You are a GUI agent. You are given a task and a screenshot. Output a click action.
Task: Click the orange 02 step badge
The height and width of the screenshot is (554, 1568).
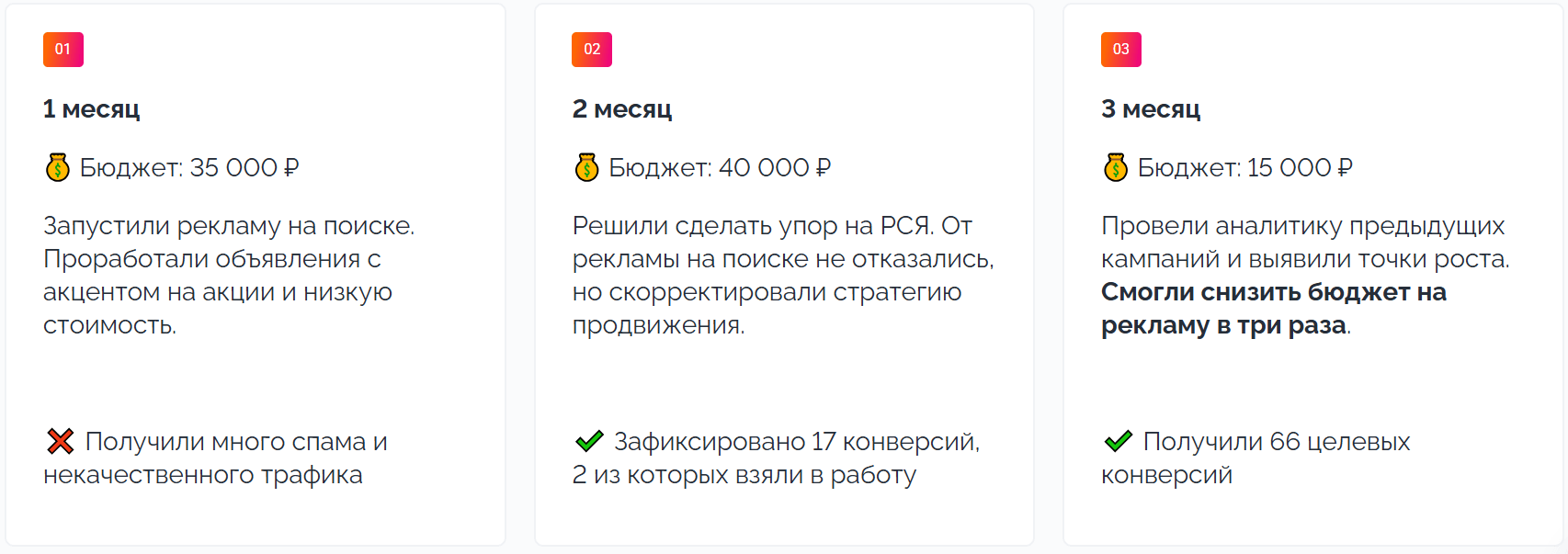pyautogui.click(x=592, y=50)
